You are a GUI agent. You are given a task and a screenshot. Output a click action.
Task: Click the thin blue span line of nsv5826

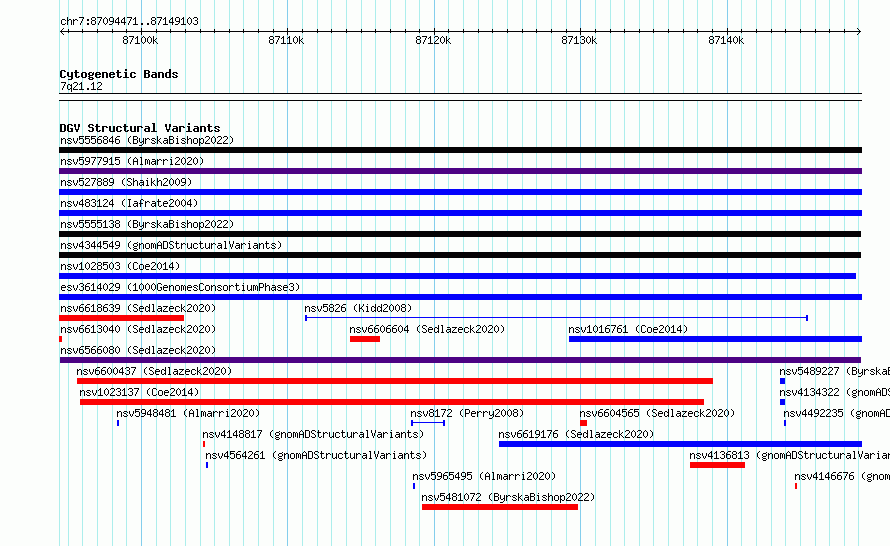[x=556, y=318]
